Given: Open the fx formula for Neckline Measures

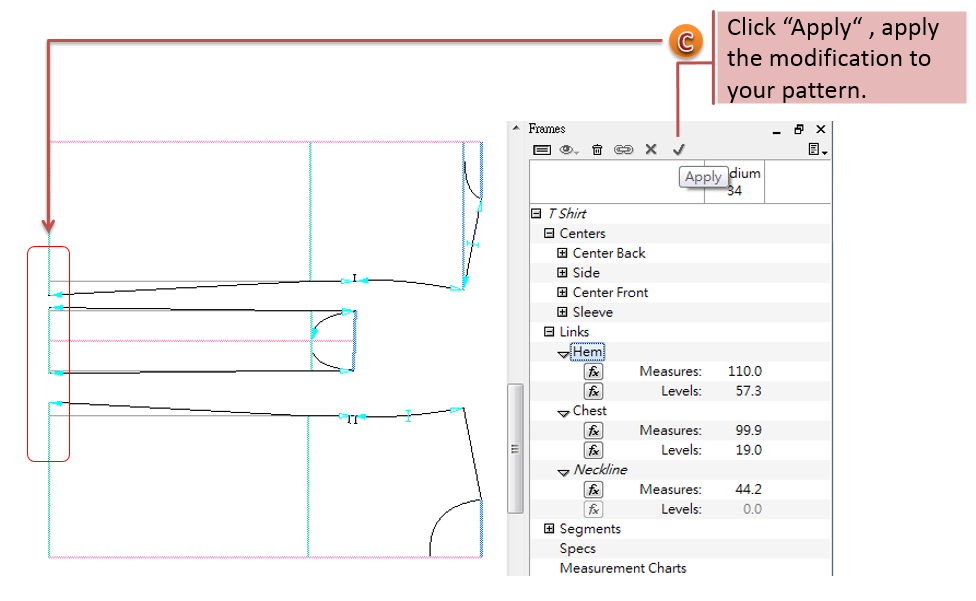Looking at the screenshot, I should (594, 489).
